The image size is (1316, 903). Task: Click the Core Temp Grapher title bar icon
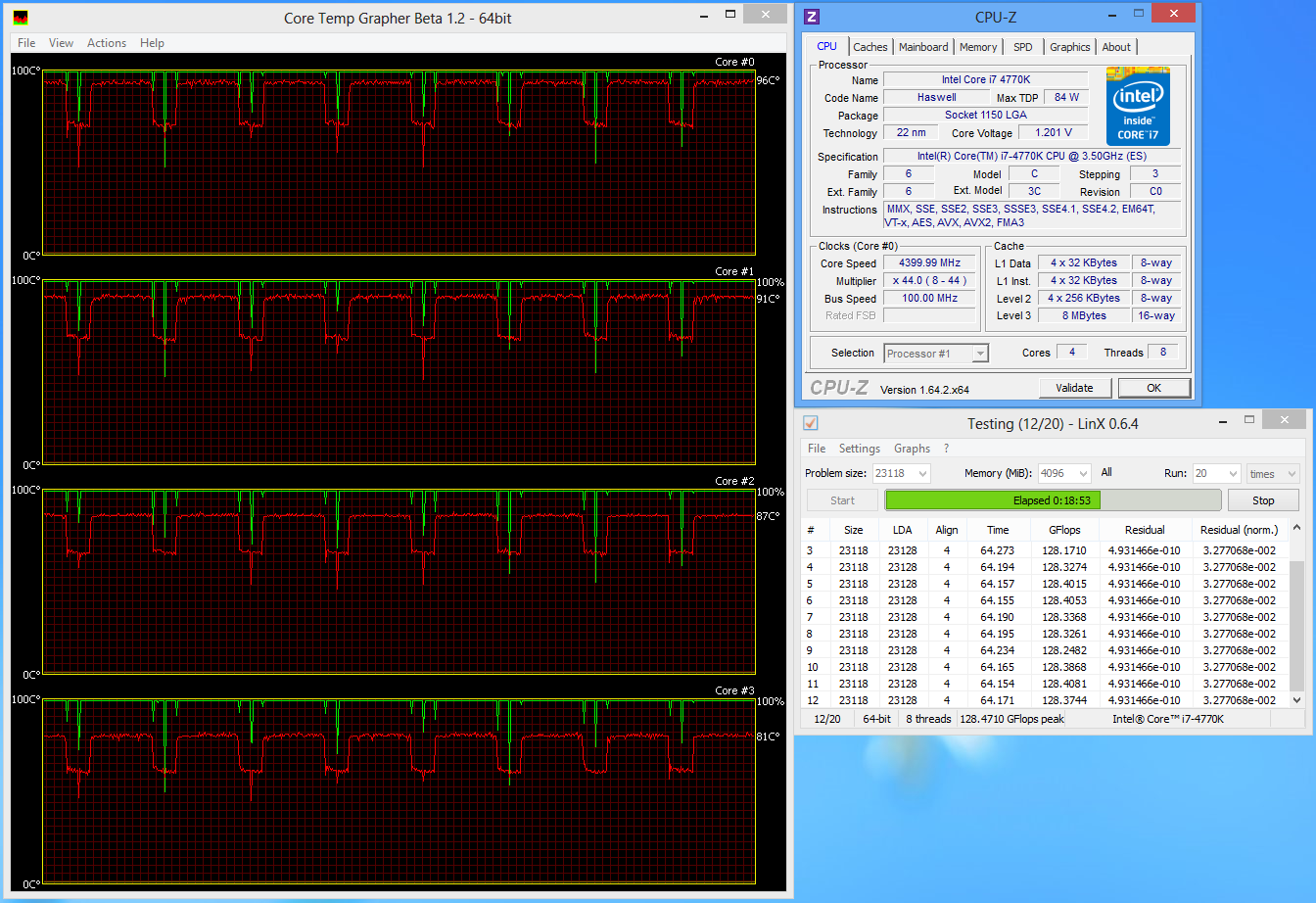21,18
